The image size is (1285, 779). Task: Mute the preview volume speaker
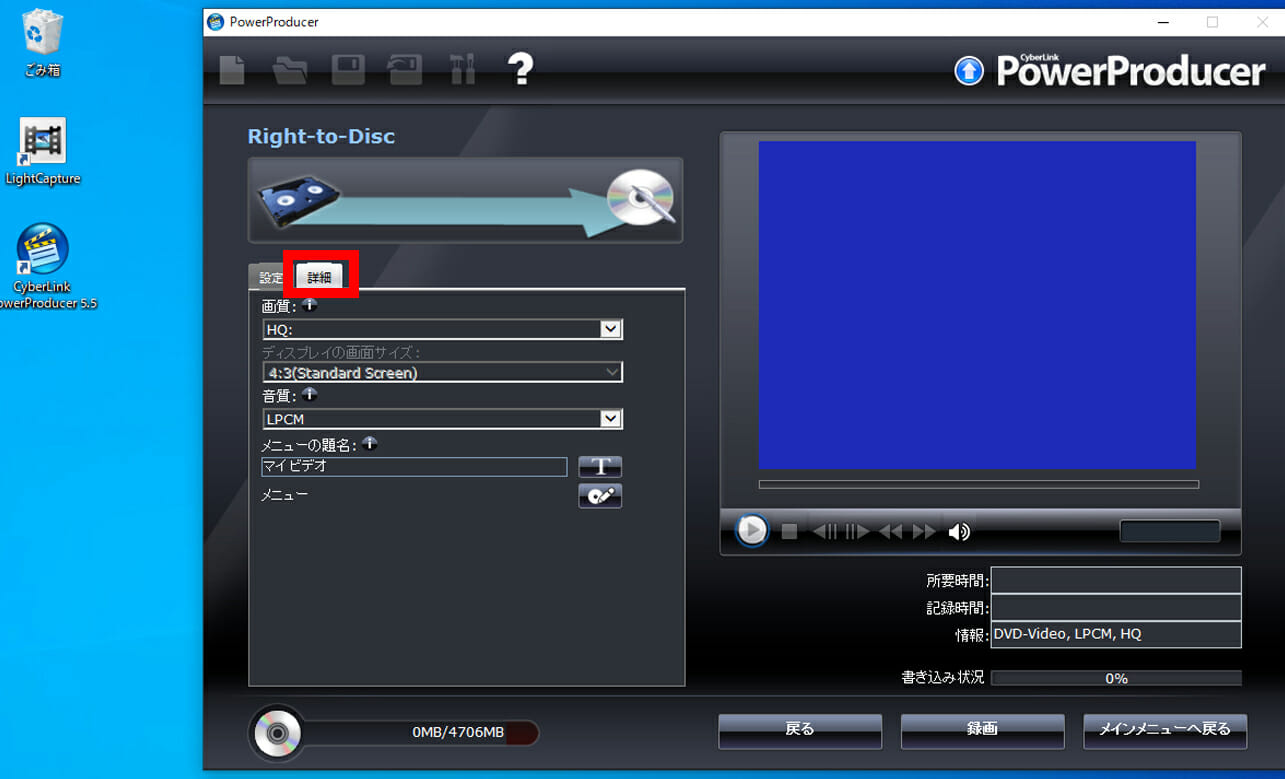point(958,531)
